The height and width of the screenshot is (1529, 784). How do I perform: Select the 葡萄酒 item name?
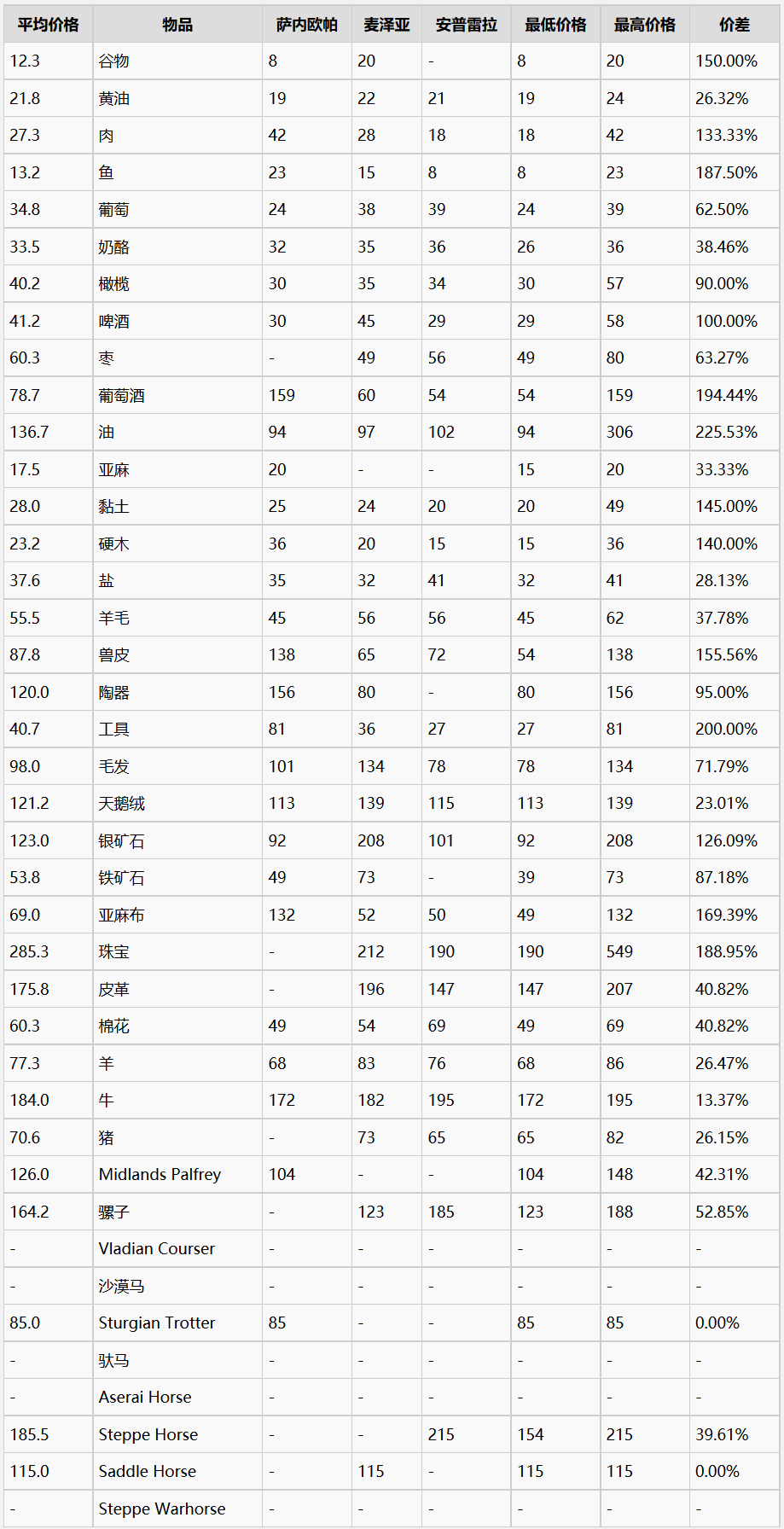click(x=121, y=396)
